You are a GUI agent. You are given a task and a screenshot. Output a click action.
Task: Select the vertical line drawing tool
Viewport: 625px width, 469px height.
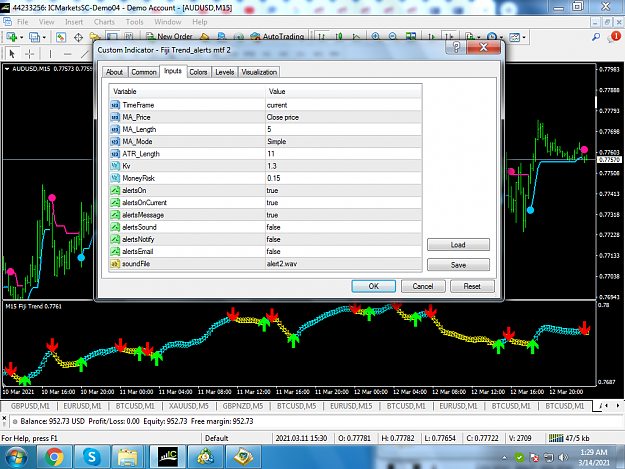[50, 53]
